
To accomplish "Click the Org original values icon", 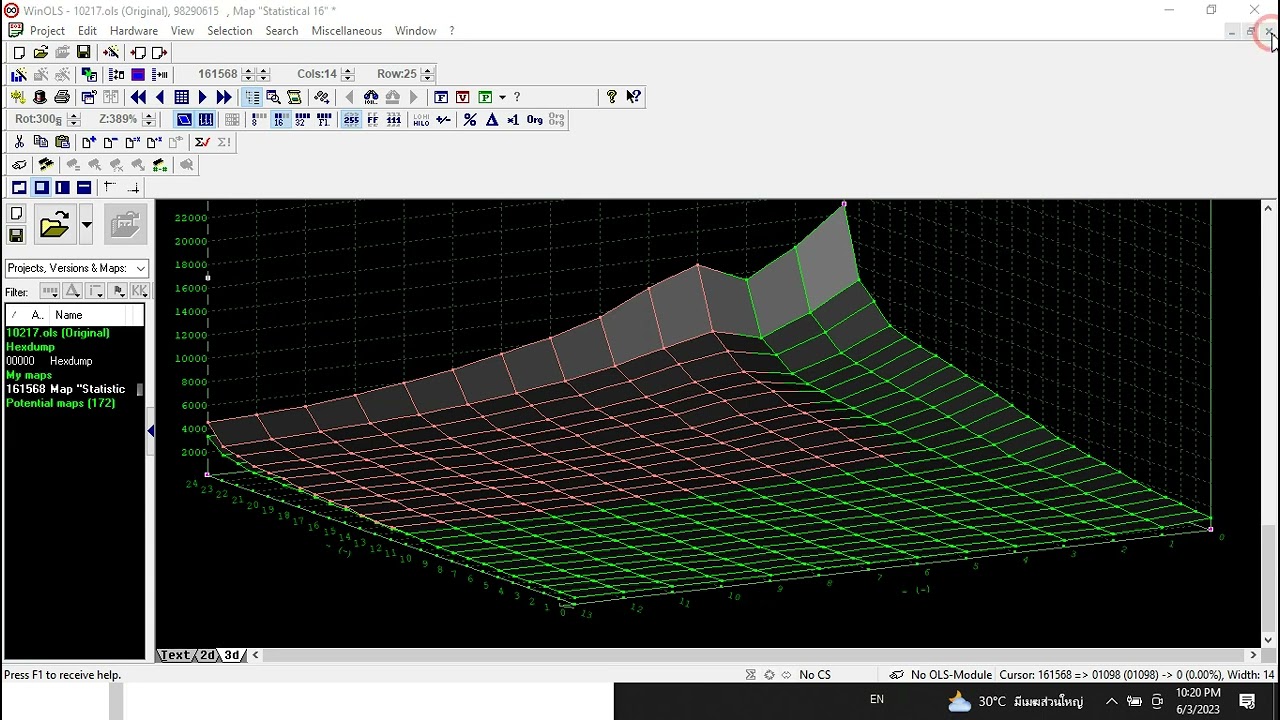I will pos(534,120).
